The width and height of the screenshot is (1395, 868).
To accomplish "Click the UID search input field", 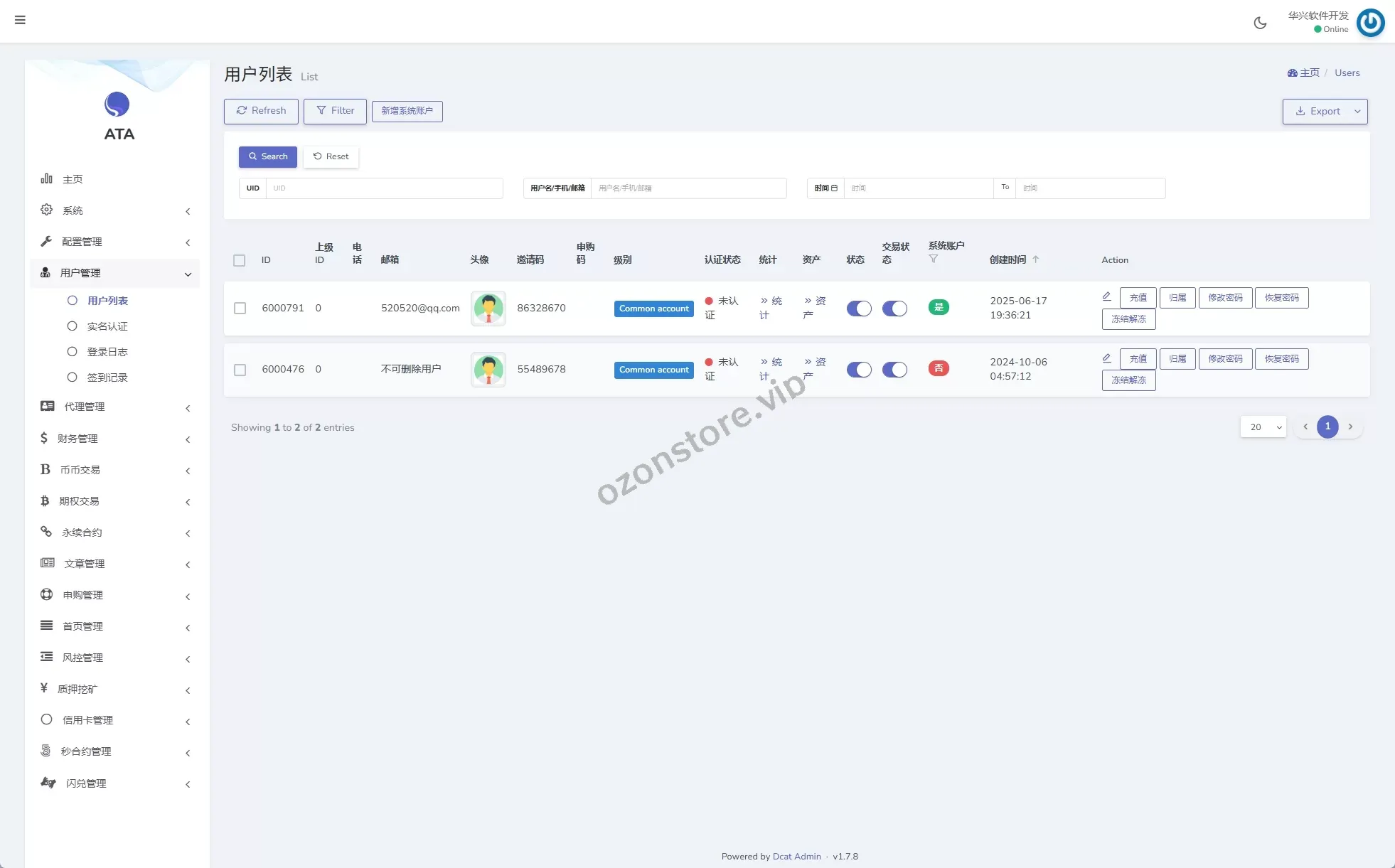I will point(384,188).
